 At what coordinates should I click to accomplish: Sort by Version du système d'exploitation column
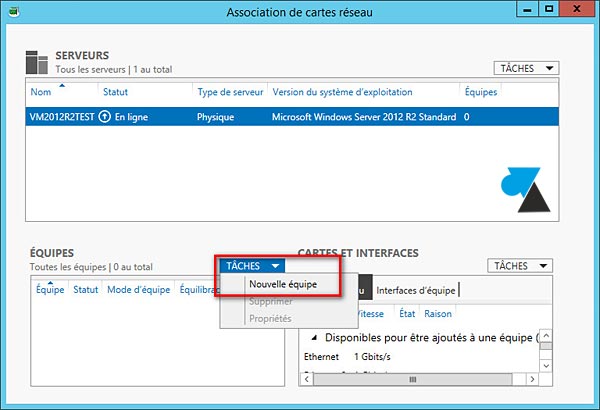click(342, 92)
